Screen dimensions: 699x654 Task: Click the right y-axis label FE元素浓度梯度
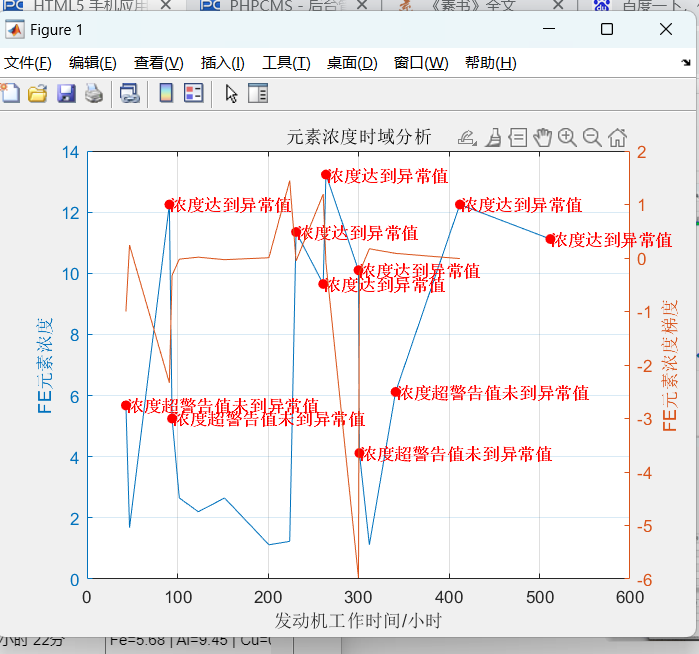click(670, 366)
